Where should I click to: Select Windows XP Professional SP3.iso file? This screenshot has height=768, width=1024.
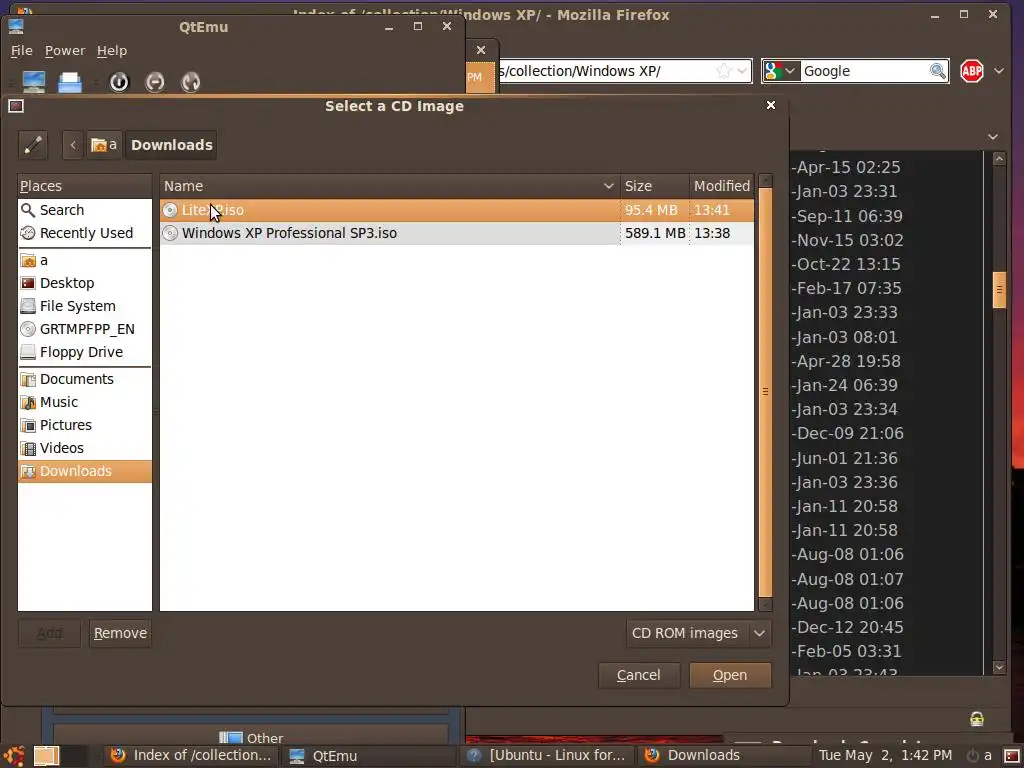(x=456, y=233)
